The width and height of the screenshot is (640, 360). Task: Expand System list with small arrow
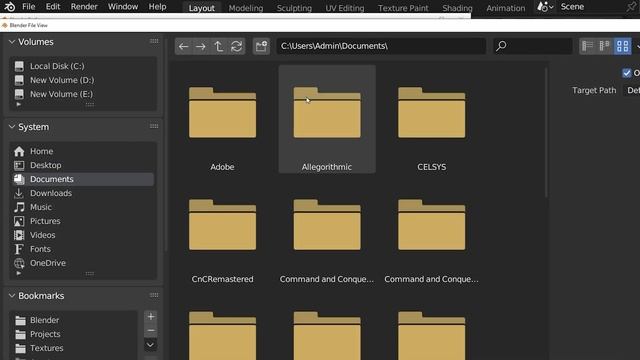click(x=18, y=273)
